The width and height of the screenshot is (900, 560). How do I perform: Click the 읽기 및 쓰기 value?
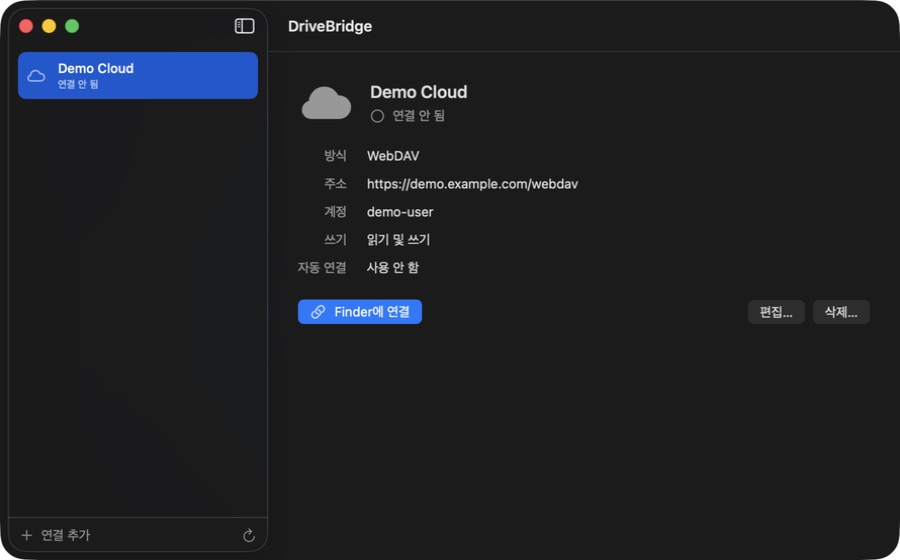(398, 239)
